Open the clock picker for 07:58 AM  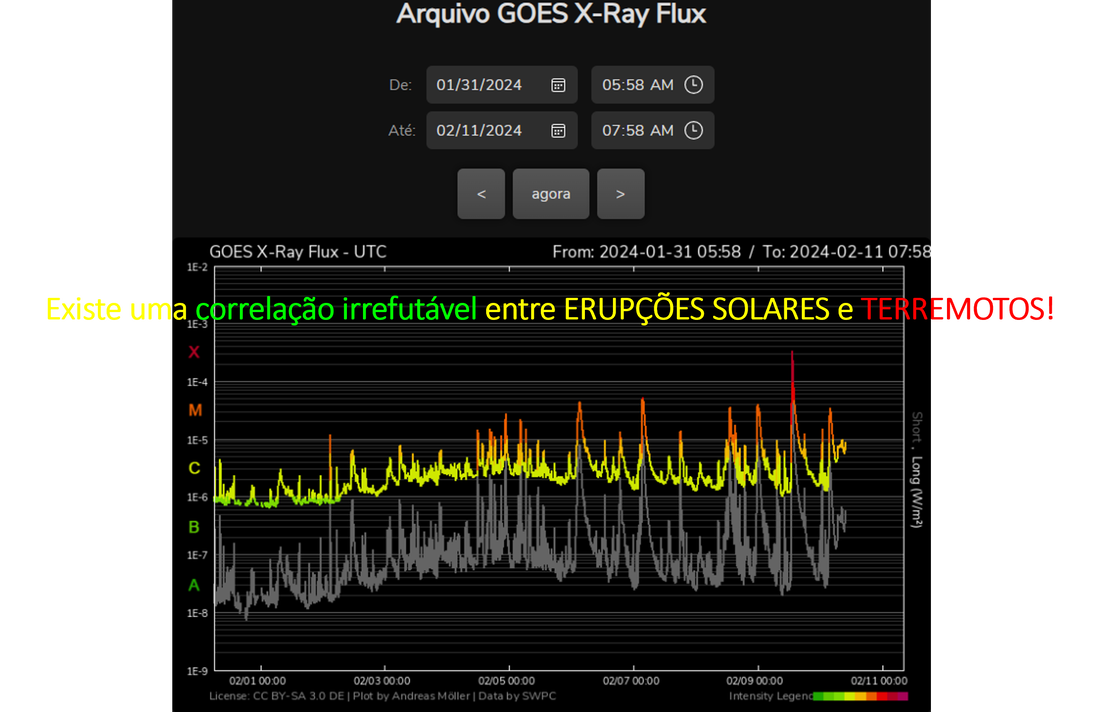point(693,130)
